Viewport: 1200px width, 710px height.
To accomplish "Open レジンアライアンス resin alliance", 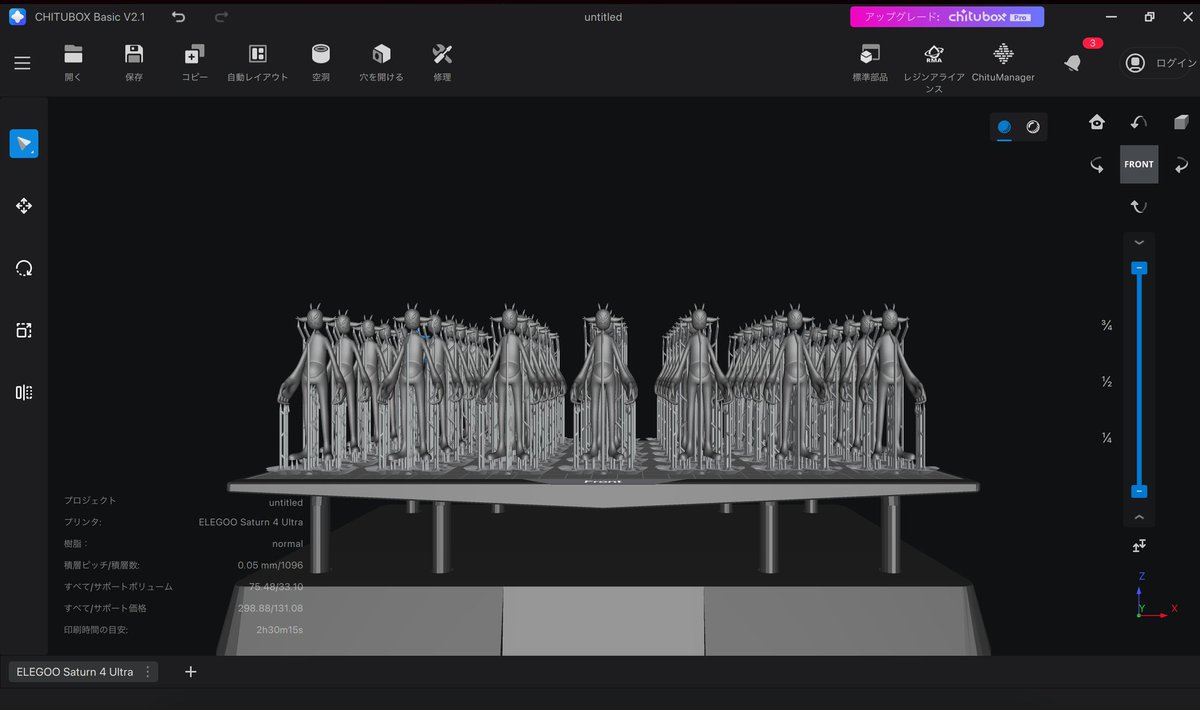I will coord(934,67).
